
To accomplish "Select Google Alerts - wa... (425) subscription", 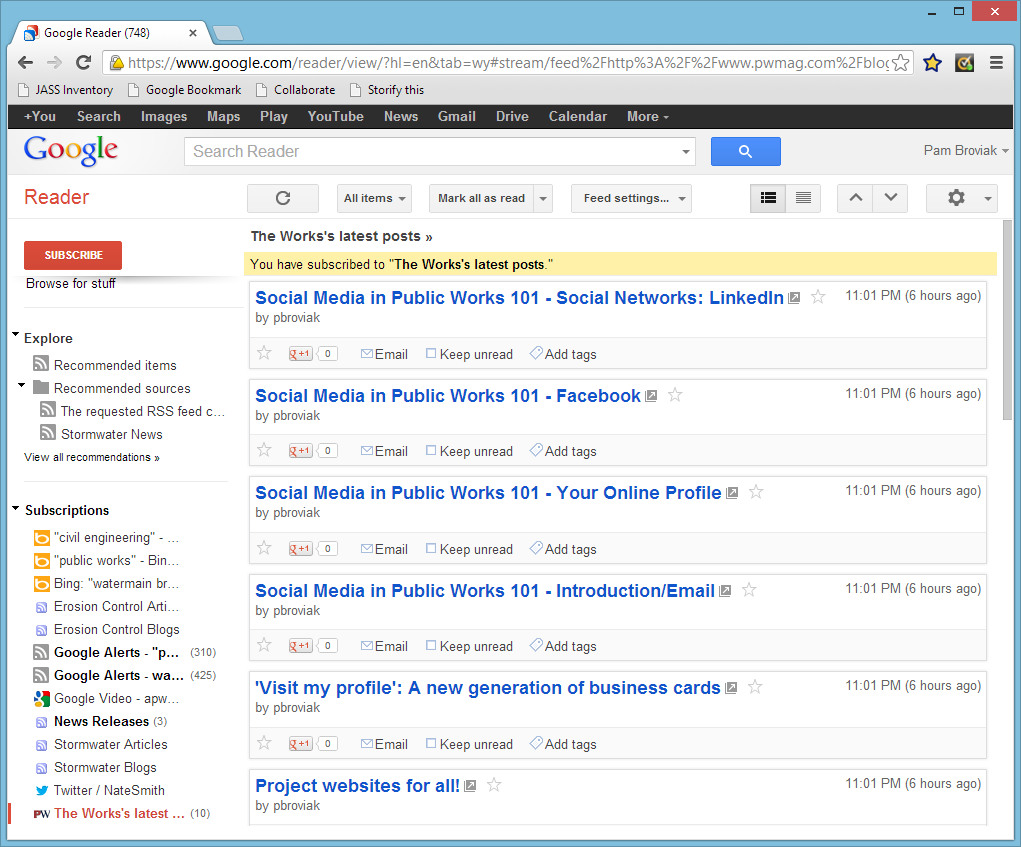I will 124,675.
